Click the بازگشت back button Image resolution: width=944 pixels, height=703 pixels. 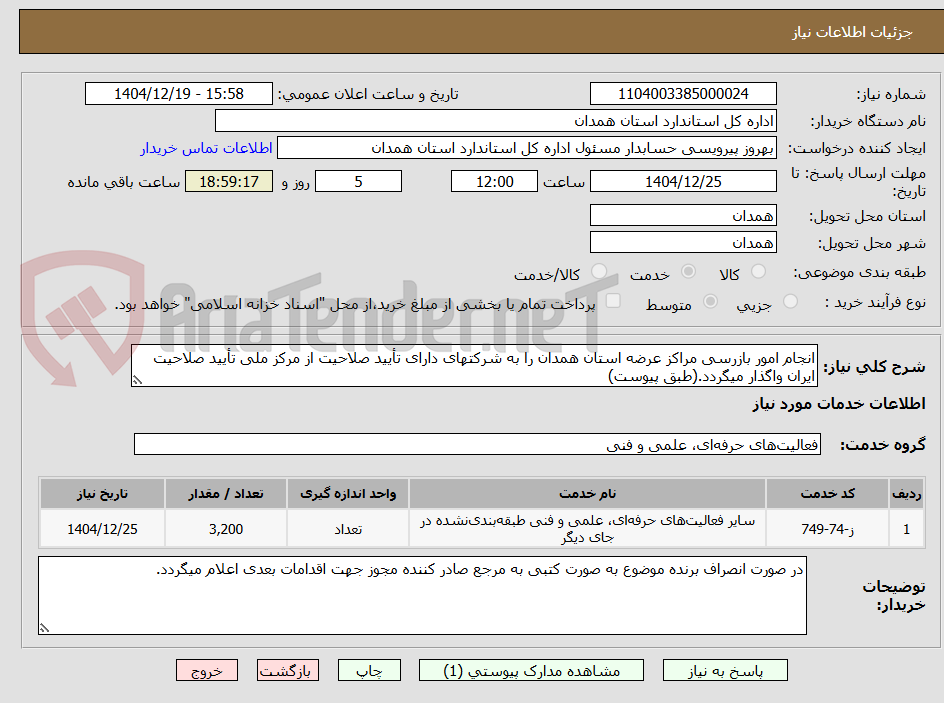point(288,670)
